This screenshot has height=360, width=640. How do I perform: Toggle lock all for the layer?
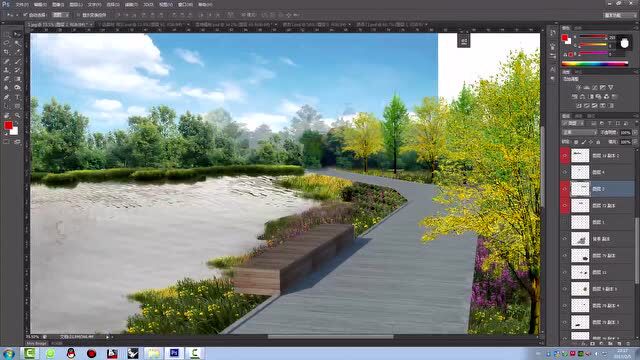[x=598, y=142]
